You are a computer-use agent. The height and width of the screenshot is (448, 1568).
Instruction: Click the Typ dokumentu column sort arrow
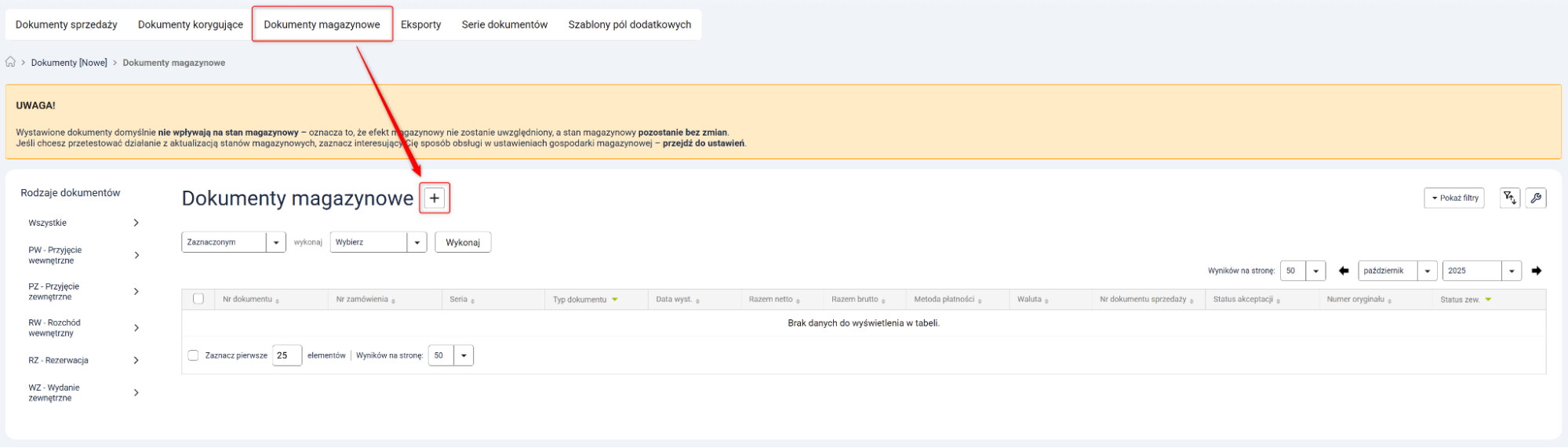[x=615, y=300]
